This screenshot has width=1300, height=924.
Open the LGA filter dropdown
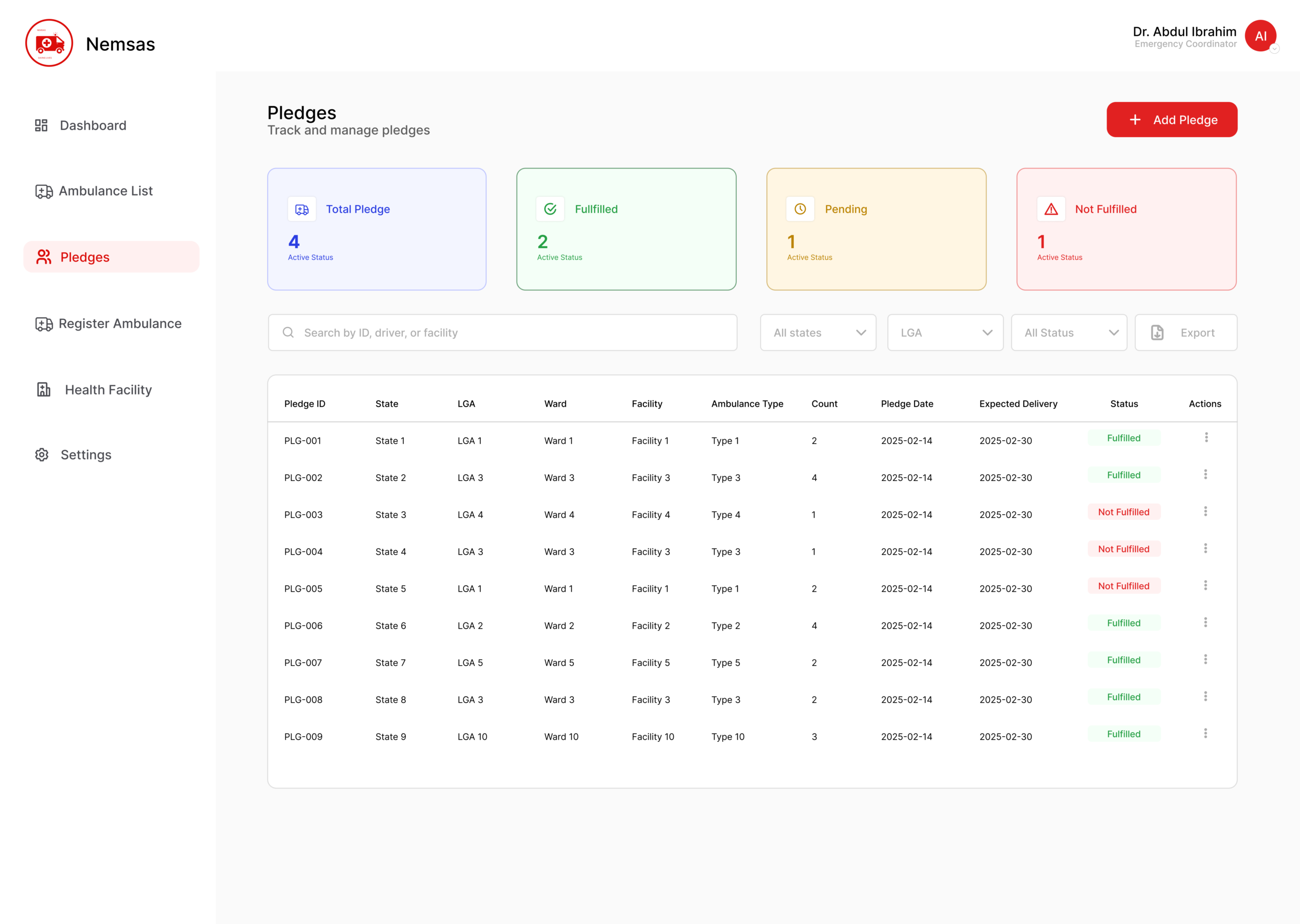tap(946, 333)
